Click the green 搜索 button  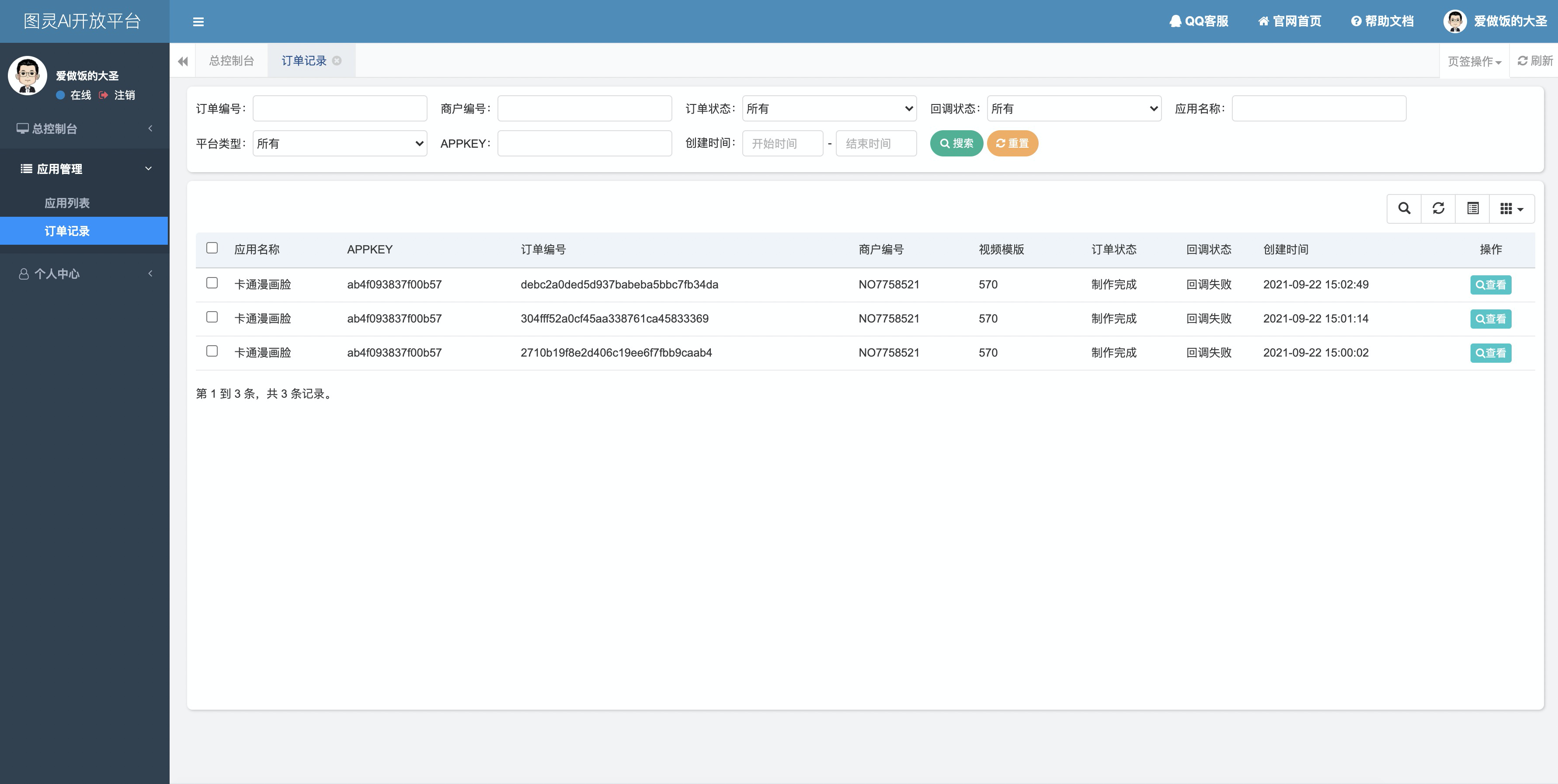tap(956, 143)
